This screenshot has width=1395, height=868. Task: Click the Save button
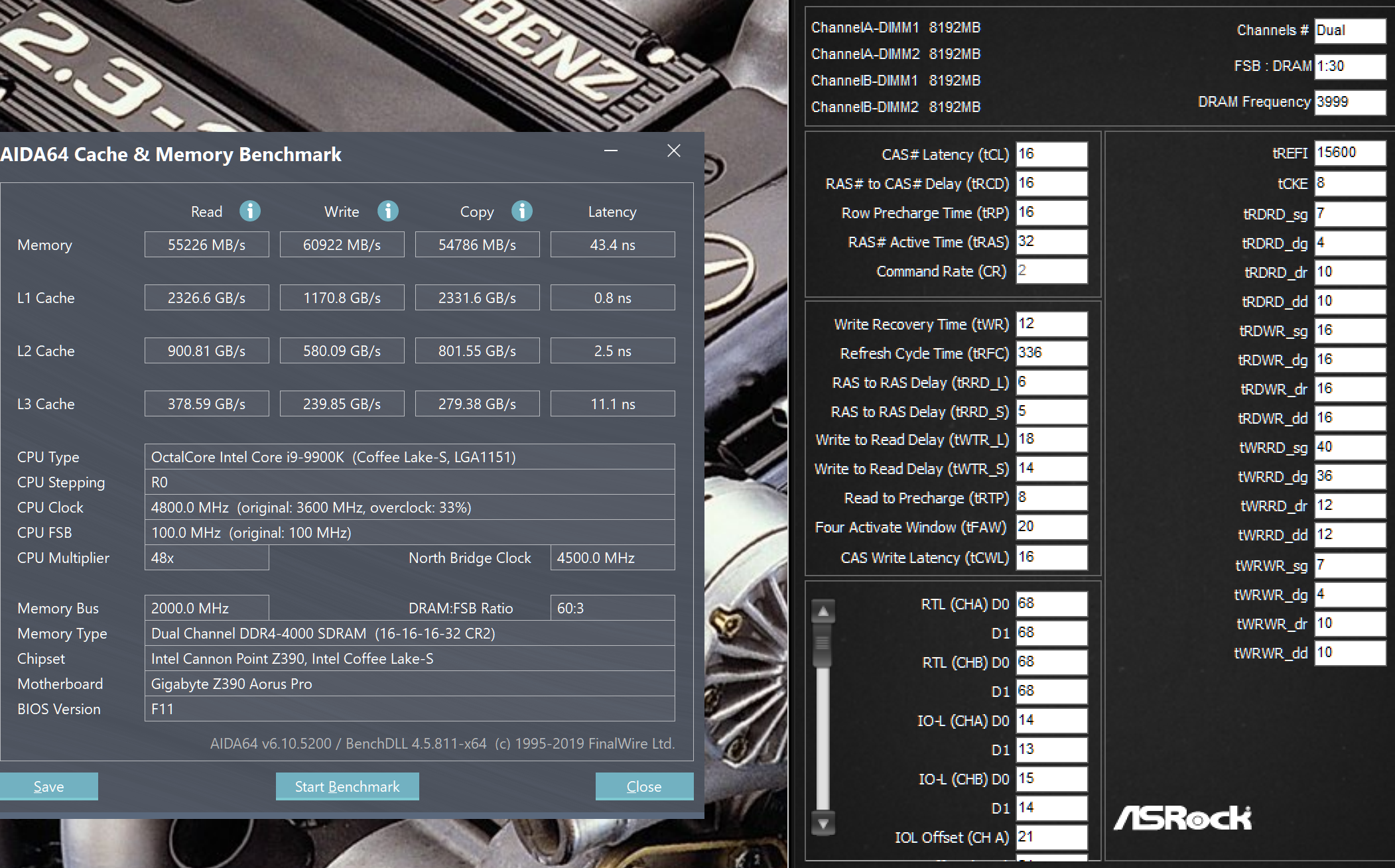[48, 786]
